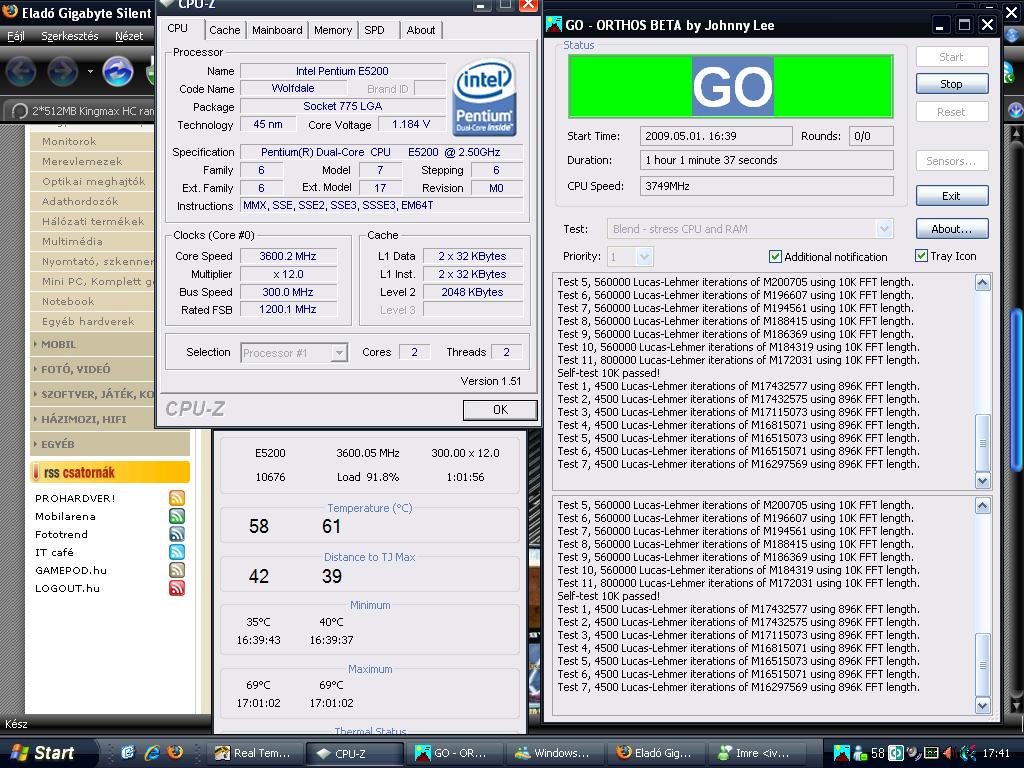Click the Stop button in ORTHOS
Screen dimensions: 1024x768
[952, 84]
